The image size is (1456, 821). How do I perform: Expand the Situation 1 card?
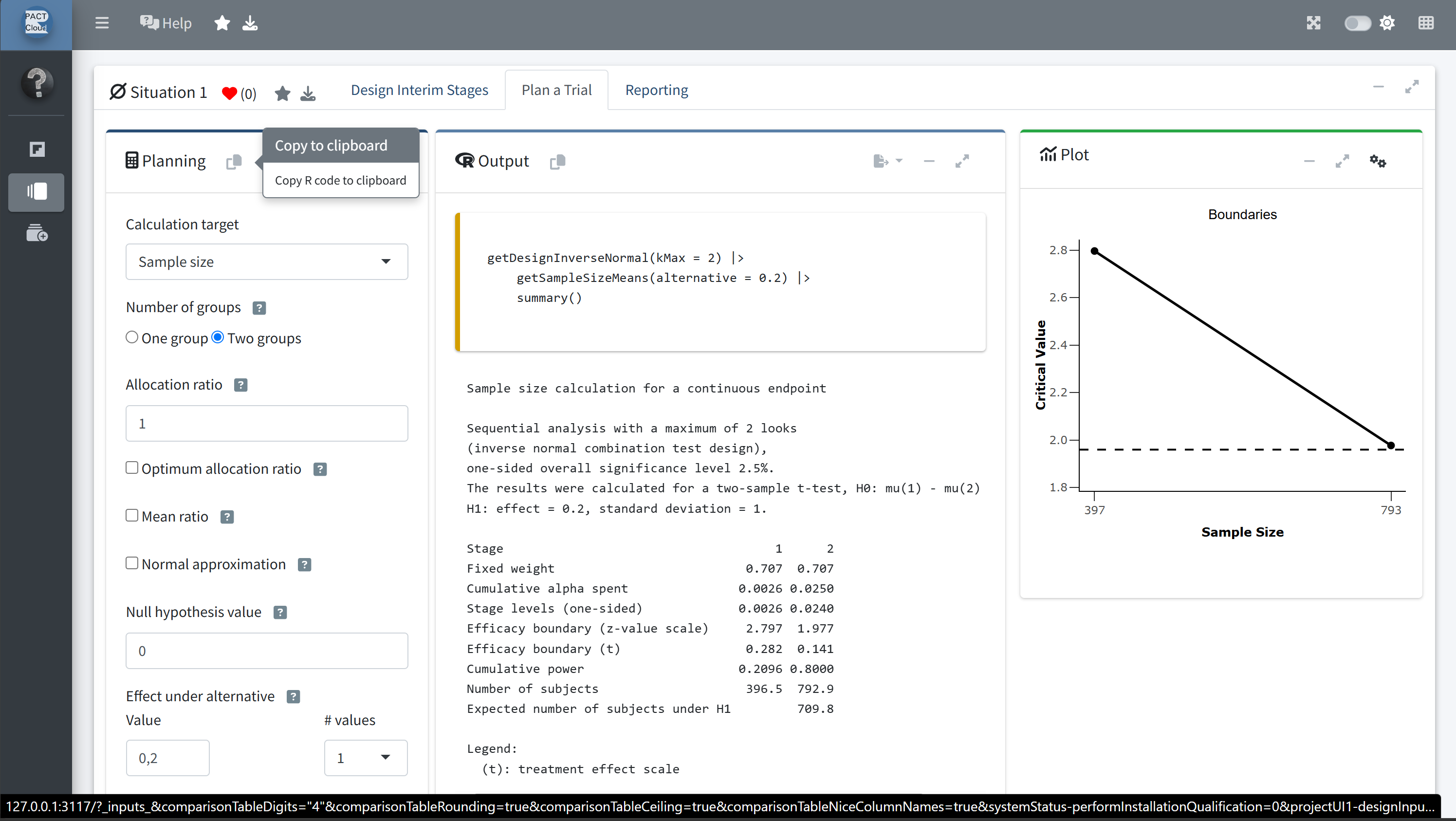pos(1411,87)
